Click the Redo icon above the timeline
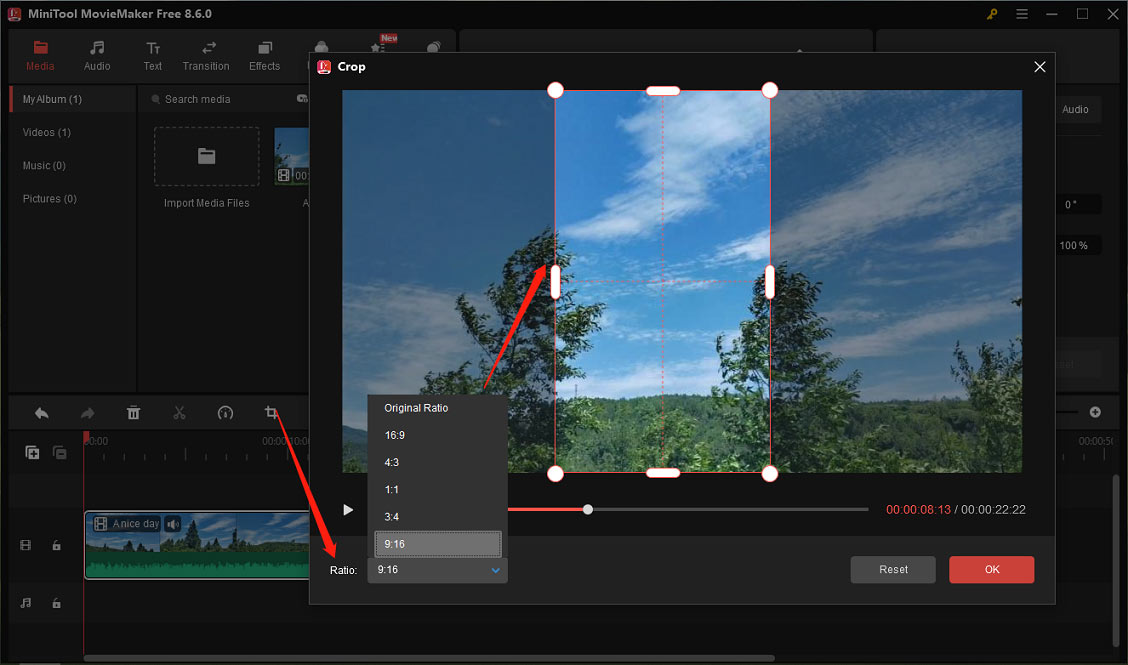 click(x=87, y=412)
